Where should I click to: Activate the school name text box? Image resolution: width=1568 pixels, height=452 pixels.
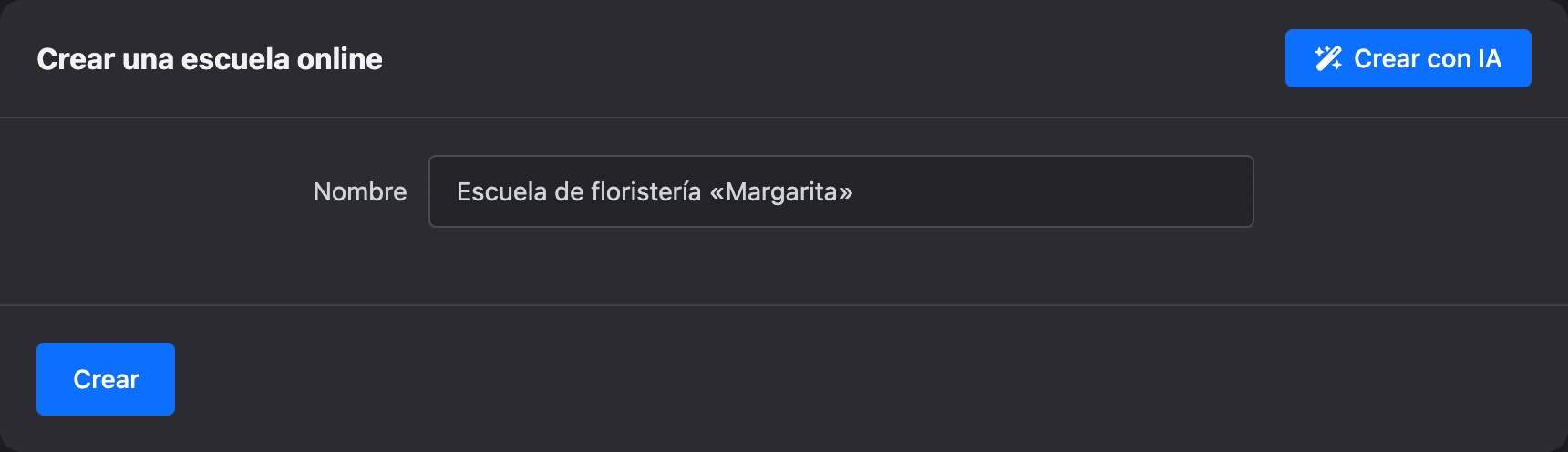pos(841,191)
